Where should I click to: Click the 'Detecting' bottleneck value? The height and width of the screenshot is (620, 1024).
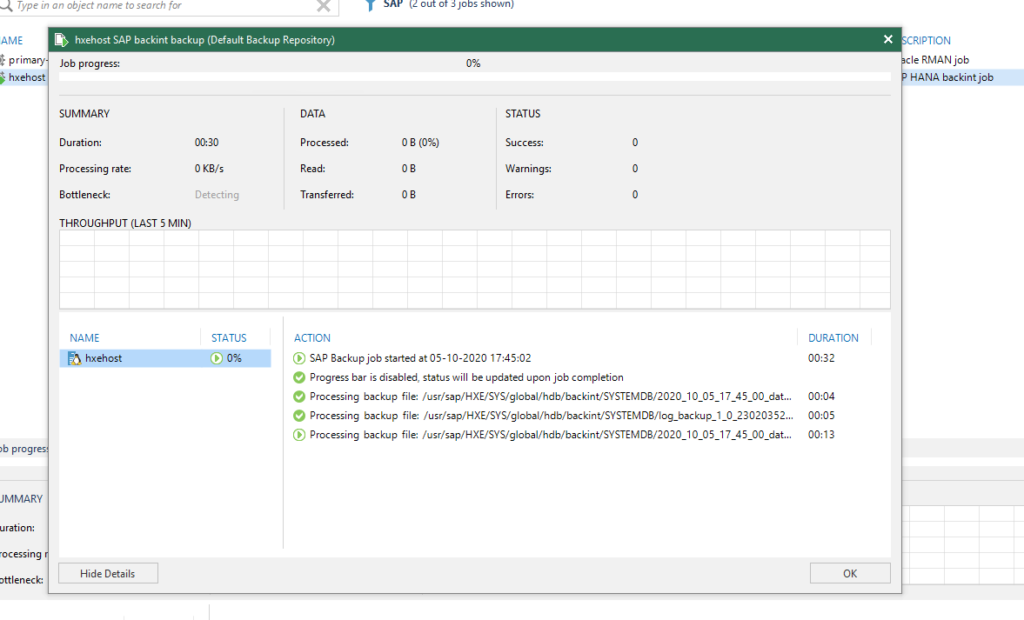pyautogui.click(x=217, y=195)
